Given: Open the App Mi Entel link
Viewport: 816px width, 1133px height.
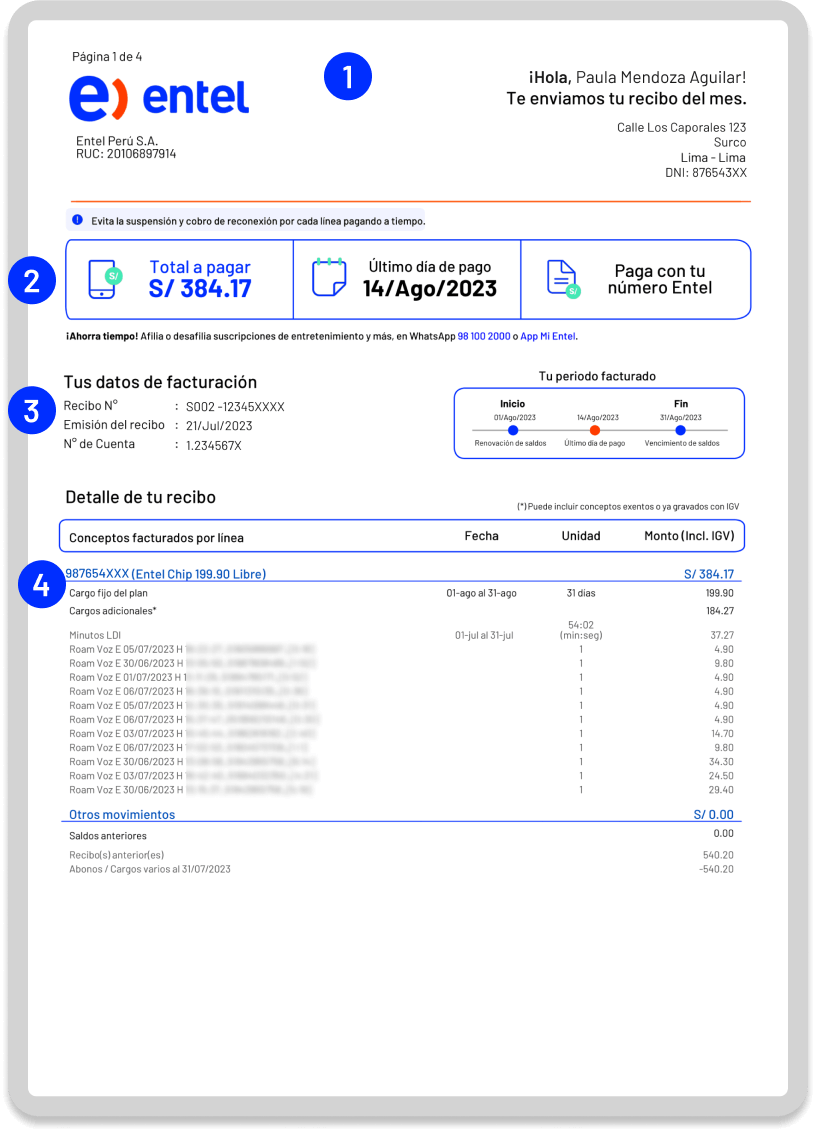Looking at the screenshot, I should [x=548, y=337].
